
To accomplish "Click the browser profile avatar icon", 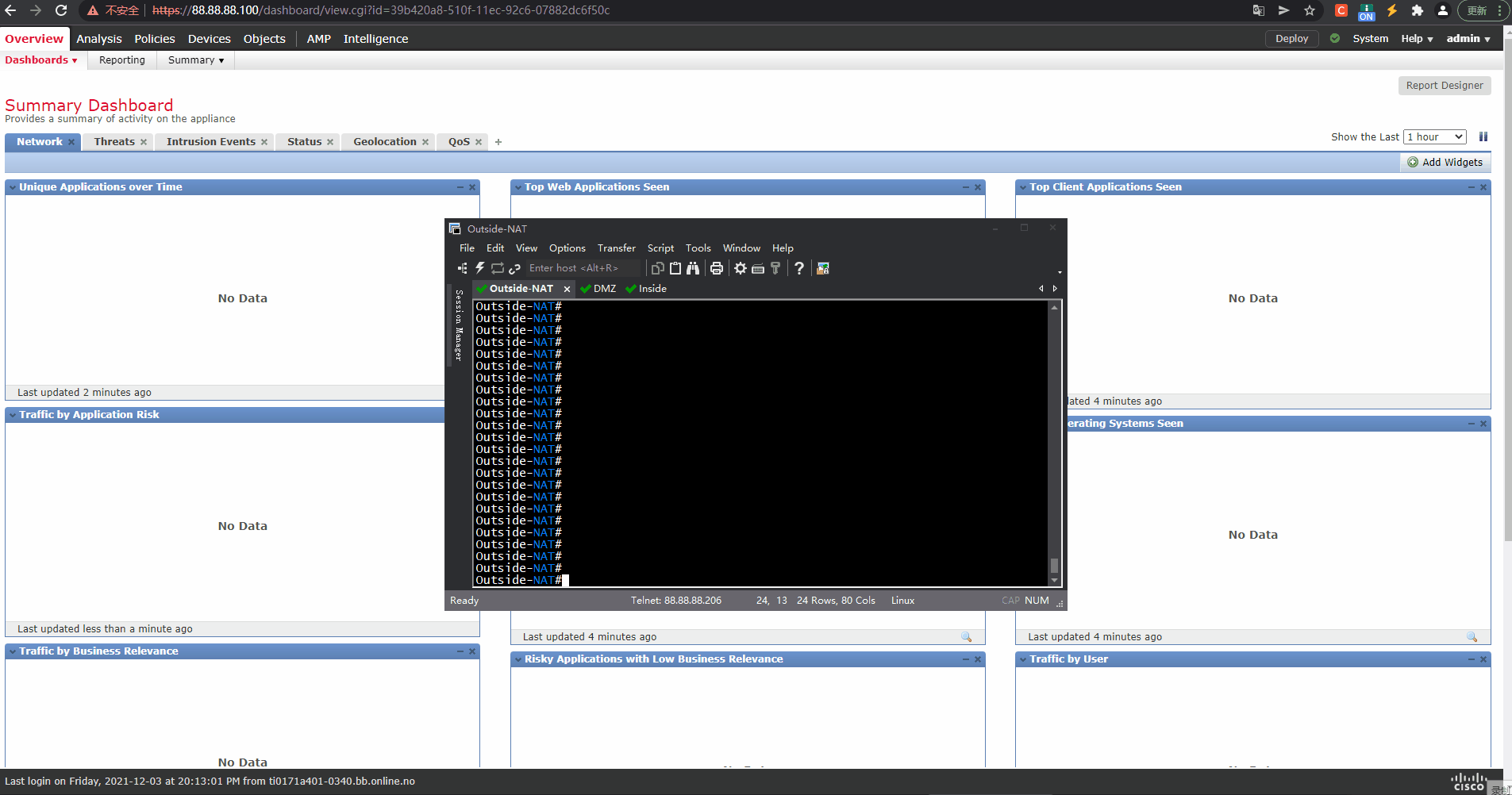I will 1443,10.
